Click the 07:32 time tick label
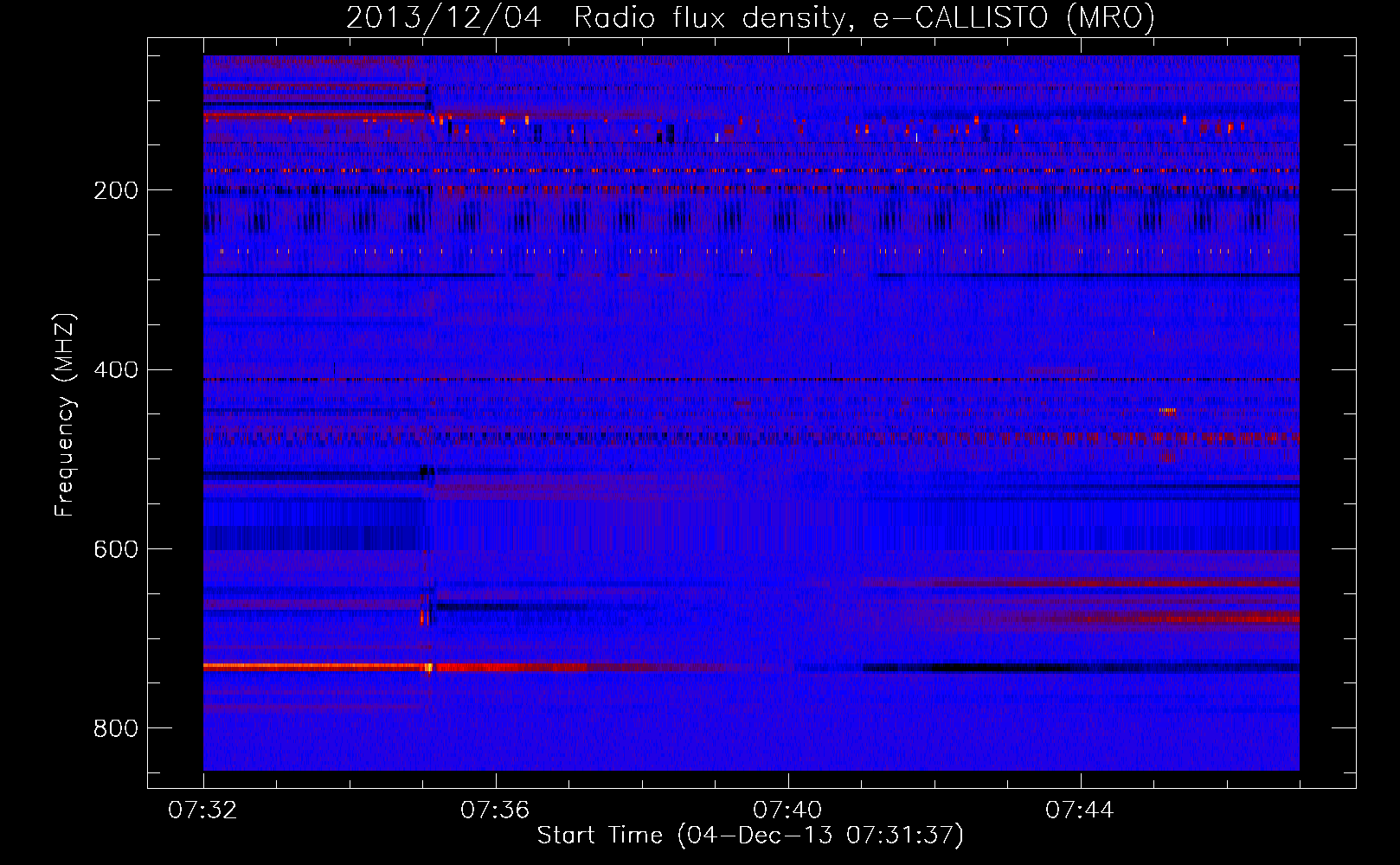This screenshot has width=1400, height=865. point(202,811)
